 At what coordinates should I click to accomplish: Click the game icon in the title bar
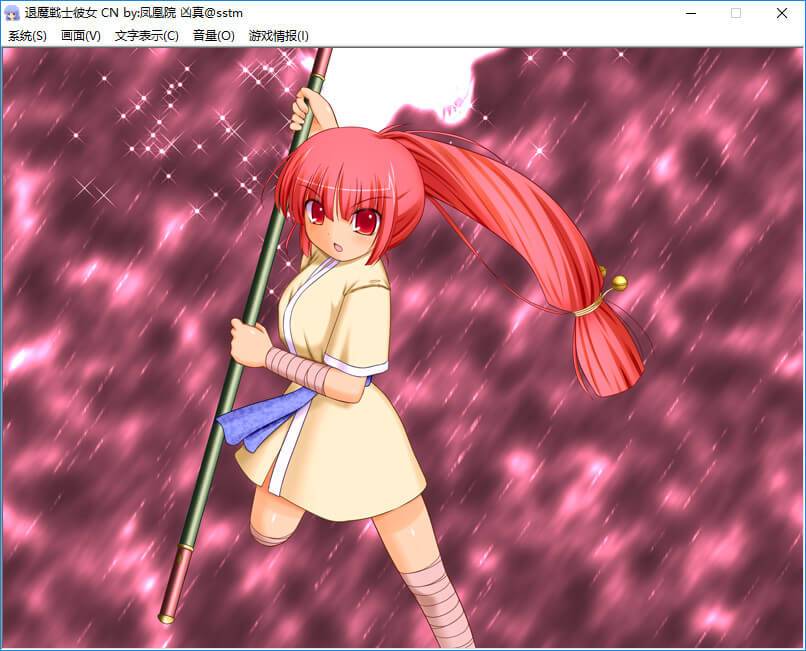click(x=13, y=13)
